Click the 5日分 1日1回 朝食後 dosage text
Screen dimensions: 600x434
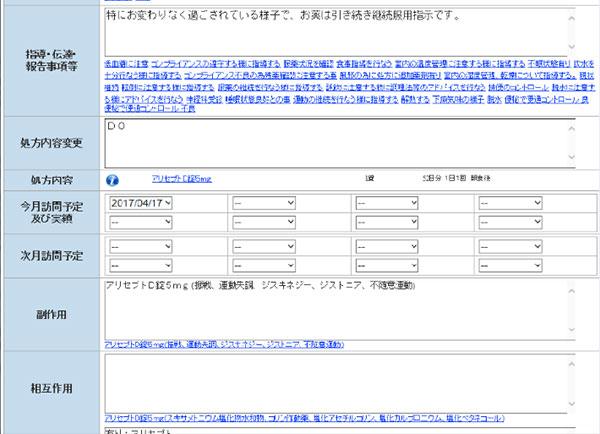point(456,178)
